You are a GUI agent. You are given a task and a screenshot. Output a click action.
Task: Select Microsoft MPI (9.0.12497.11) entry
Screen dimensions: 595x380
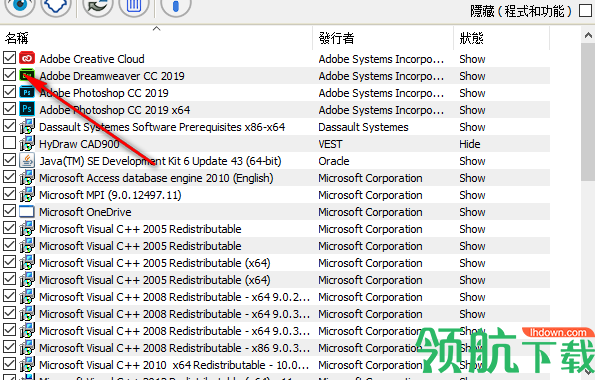point(110,195)
